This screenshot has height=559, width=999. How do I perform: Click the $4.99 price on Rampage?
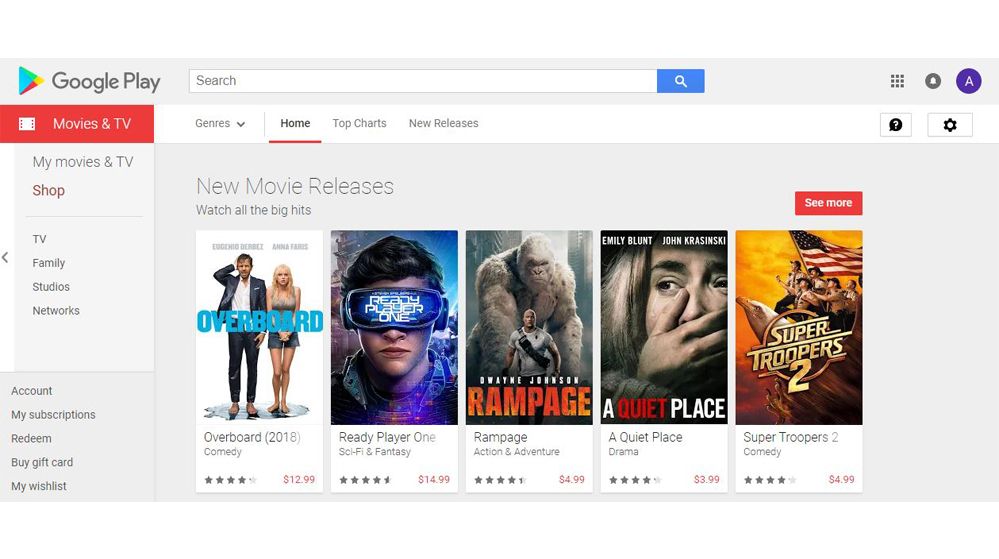tap(571, 479)
